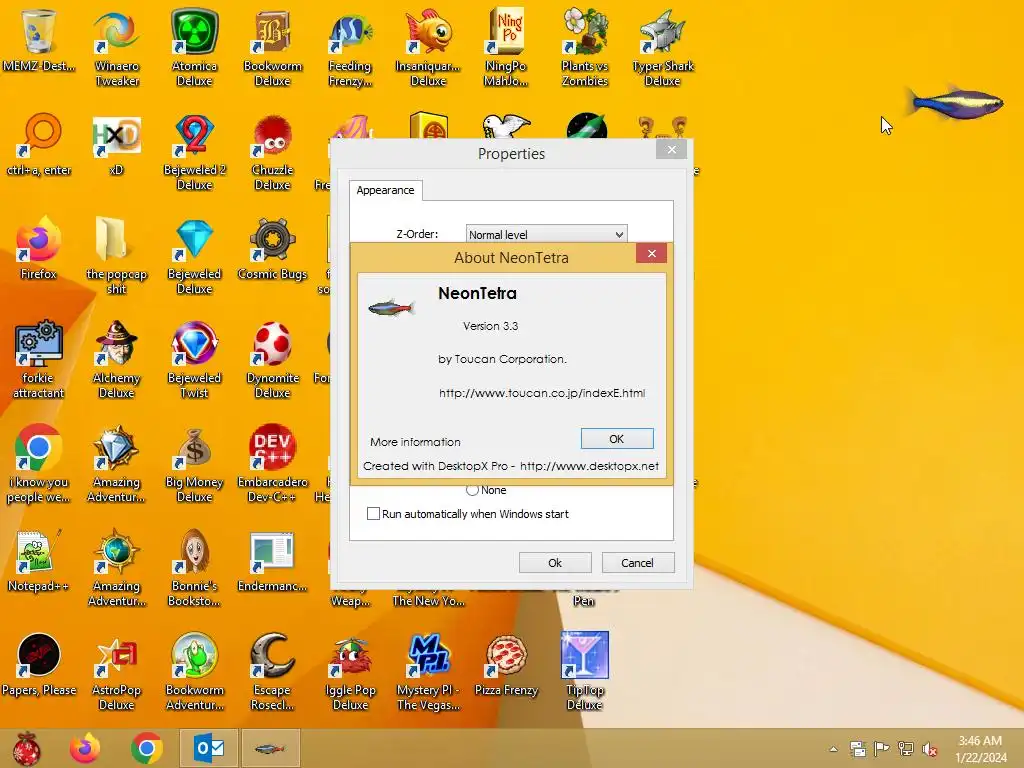Open the Z-Order dropdown in Properties

click(x=547, y=234)
